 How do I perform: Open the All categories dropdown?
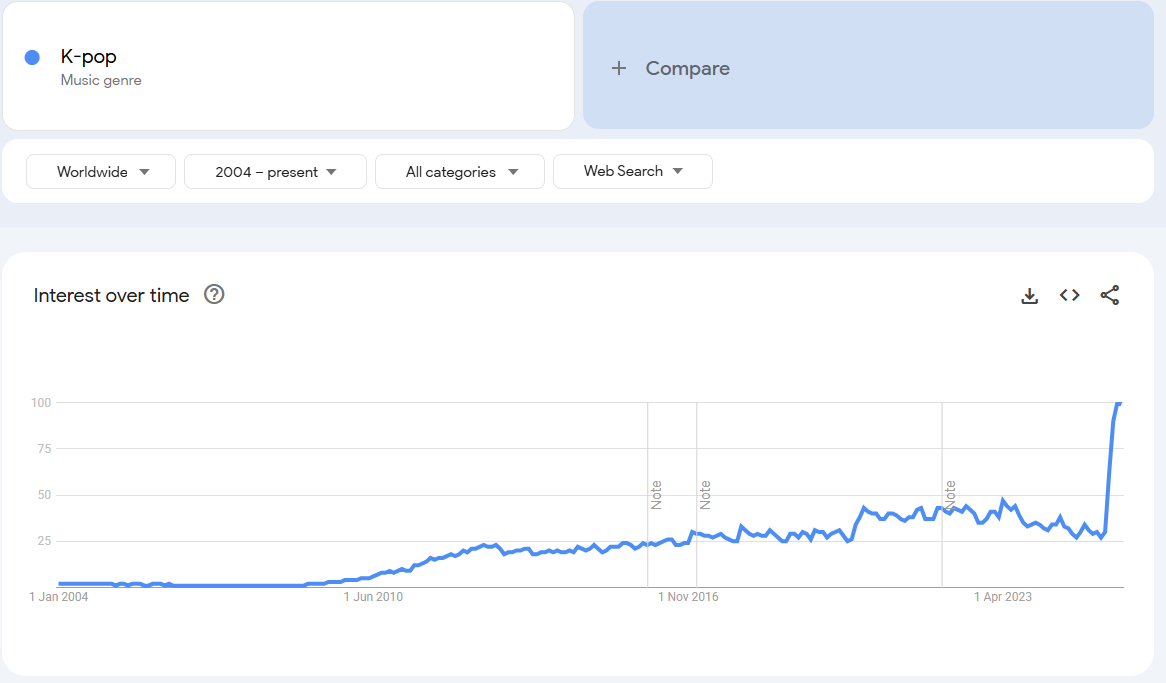460,172
